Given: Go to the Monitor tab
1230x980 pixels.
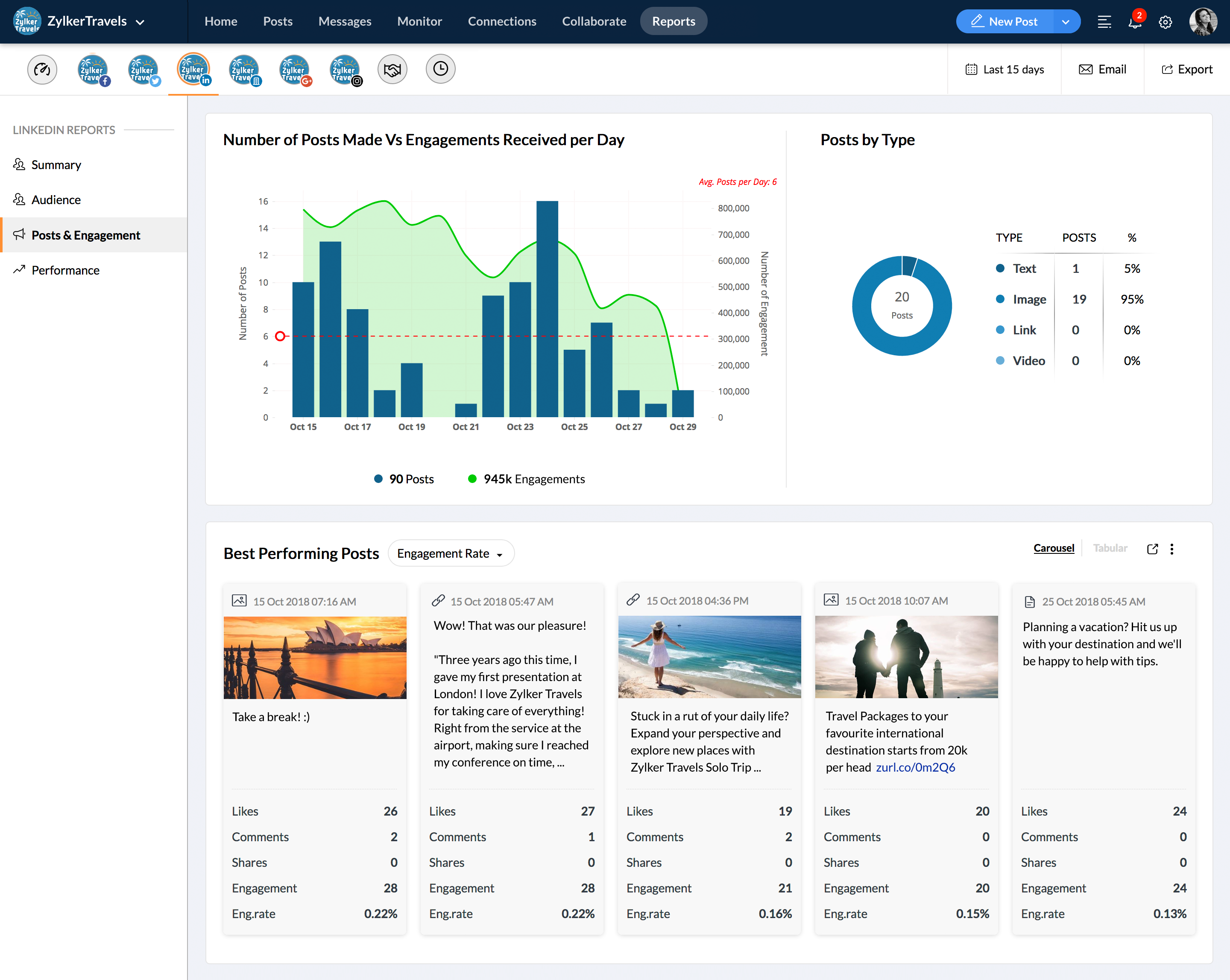Looking at the screenshot, I should tap(419, 22).
